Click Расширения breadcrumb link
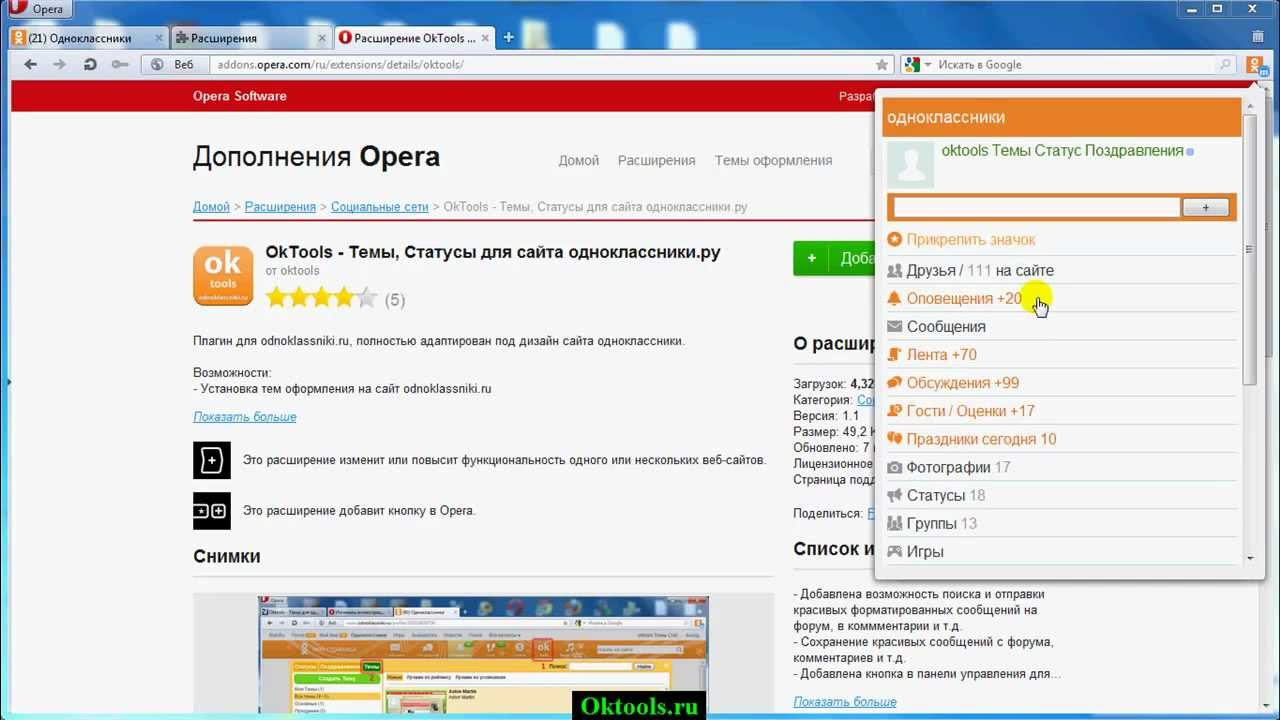The image size is (1280, 720). pyautogui.click(x=280, y=207)
